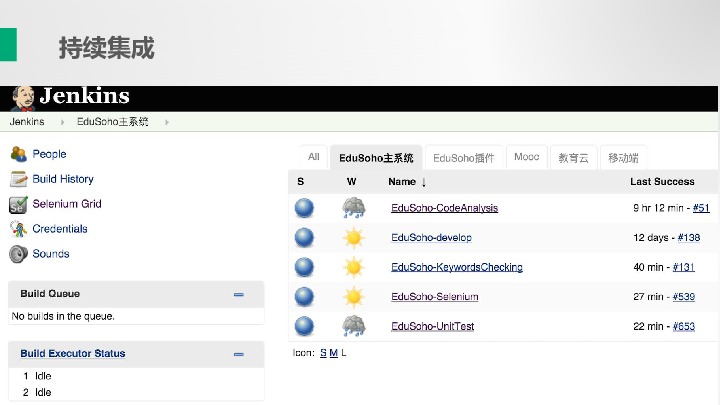
Task: Click 'No builds in the queue.' text
Action: tap(63, 316)
